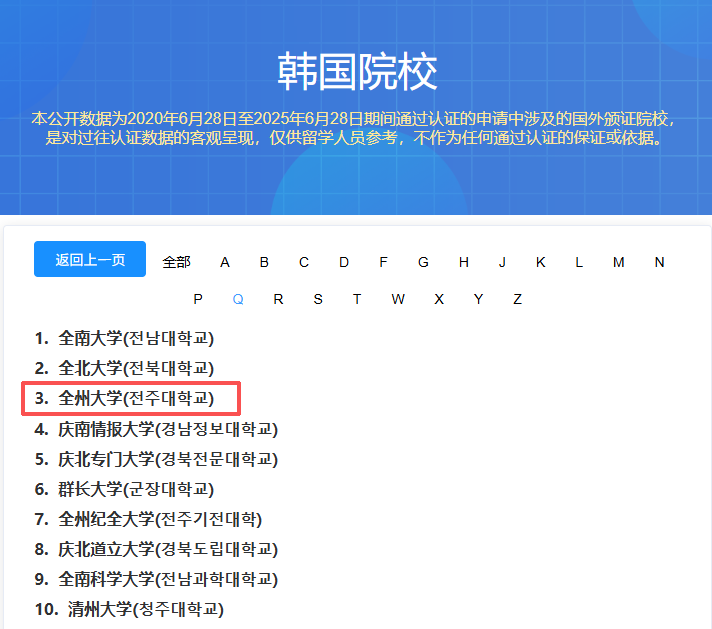This screenshot has height=629, width=712.
Task: Open 庆北专门大学 list item
Action: pyautogui.click(x=168, y=459)
